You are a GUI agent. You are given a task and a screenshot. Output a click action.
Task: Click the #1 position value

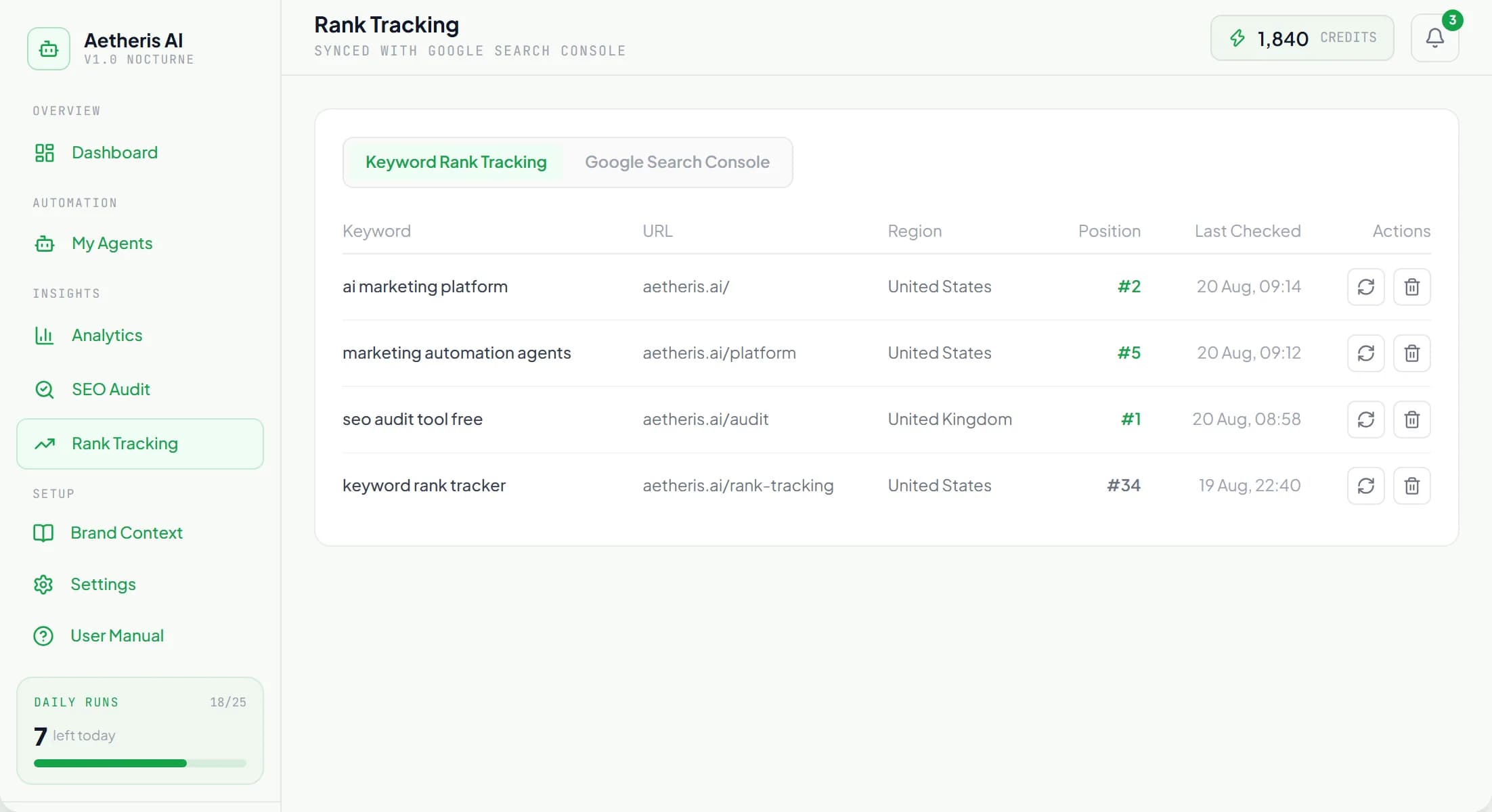pyautogui.click(x=1131, y=420)
